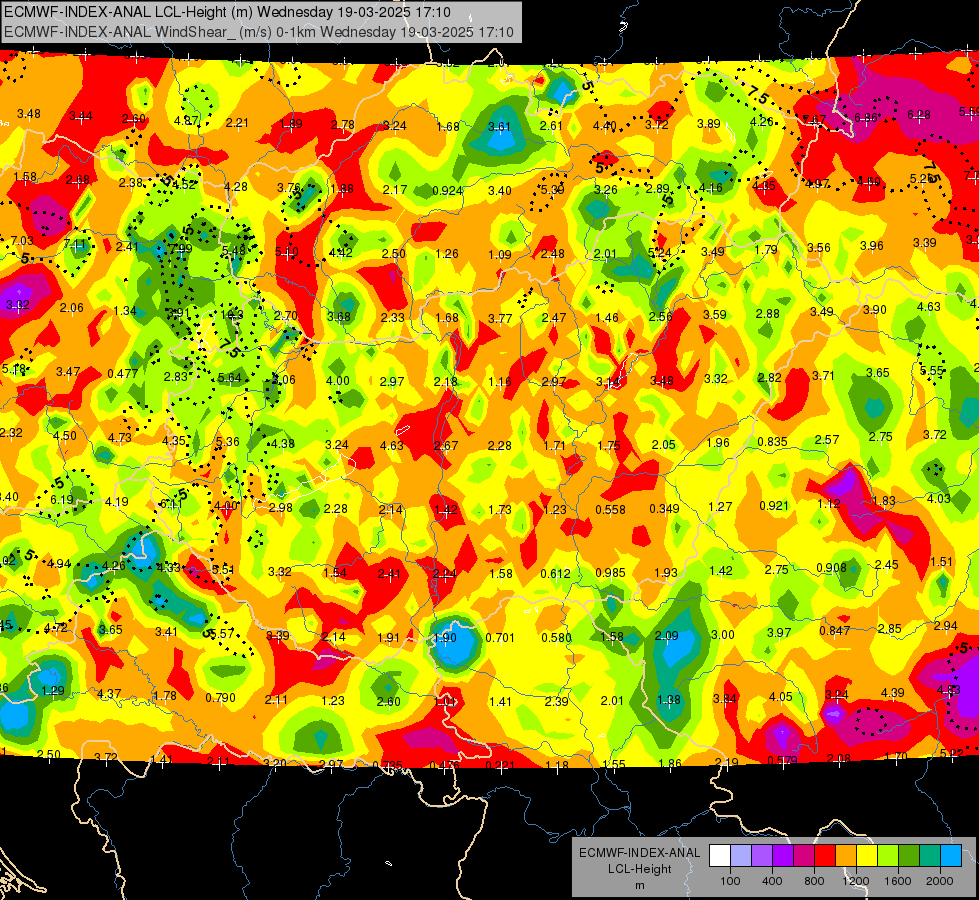
Task: Click the wind shear value 0.790
Action: 220,697
